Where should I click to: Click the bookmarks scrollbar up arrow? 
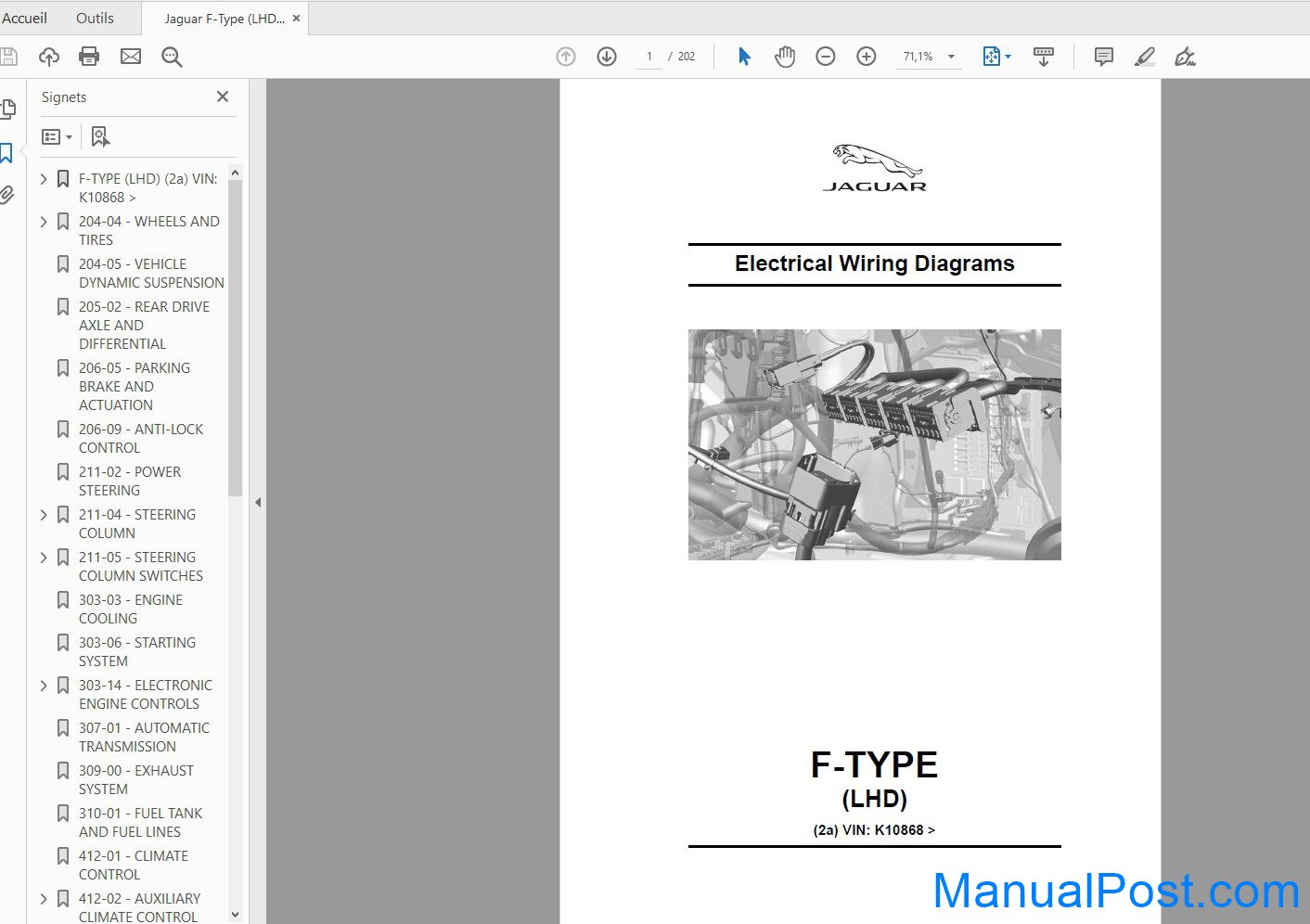coord(235,173)
